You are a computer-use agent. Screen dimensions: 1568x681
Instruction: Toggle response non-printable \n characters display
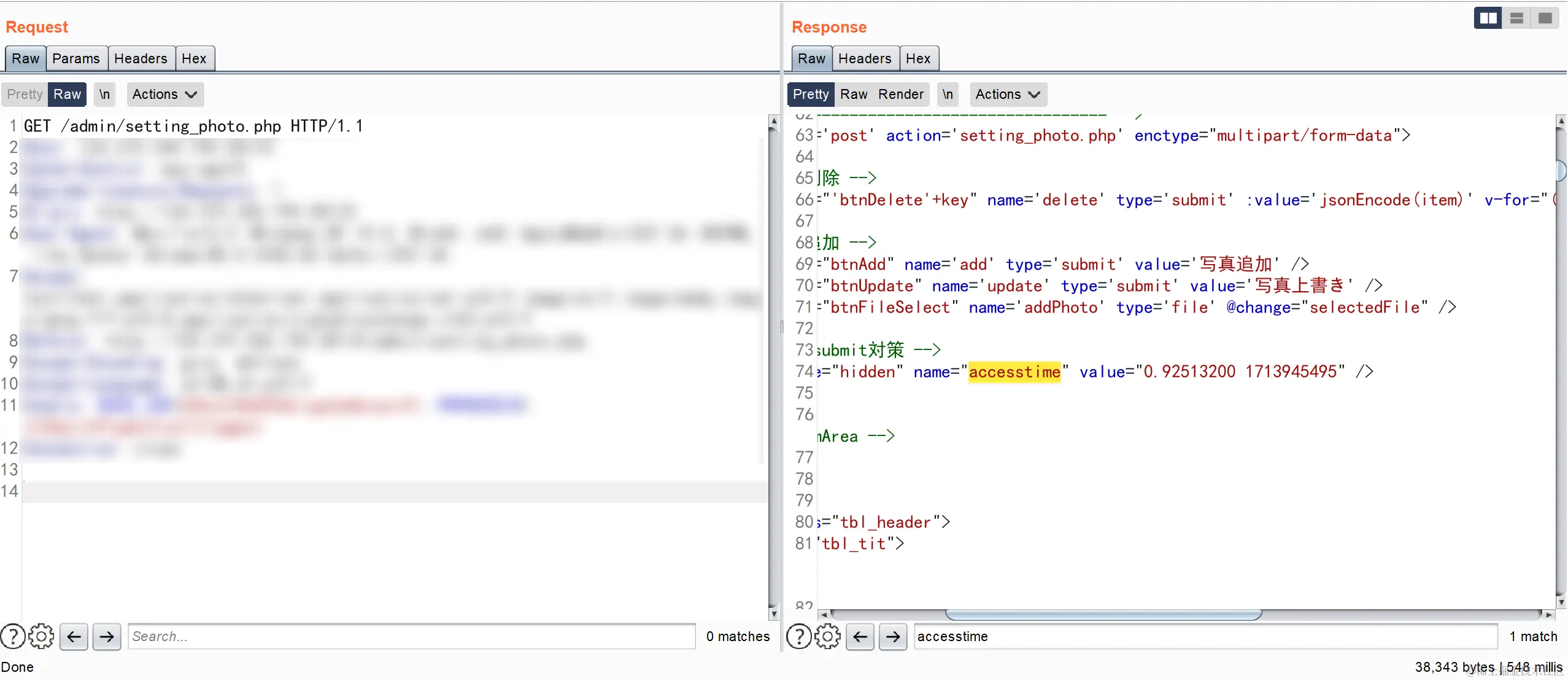(948, 94)
